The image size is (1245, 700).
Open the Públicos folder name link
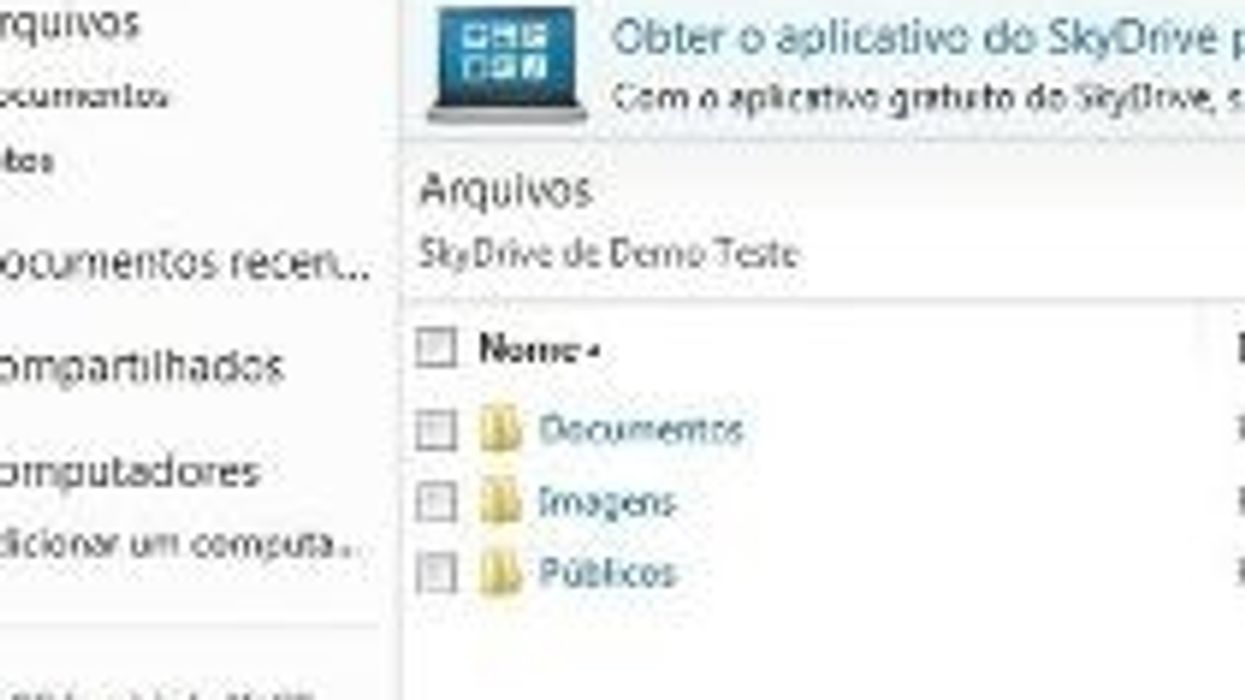(x=608, y=574)
